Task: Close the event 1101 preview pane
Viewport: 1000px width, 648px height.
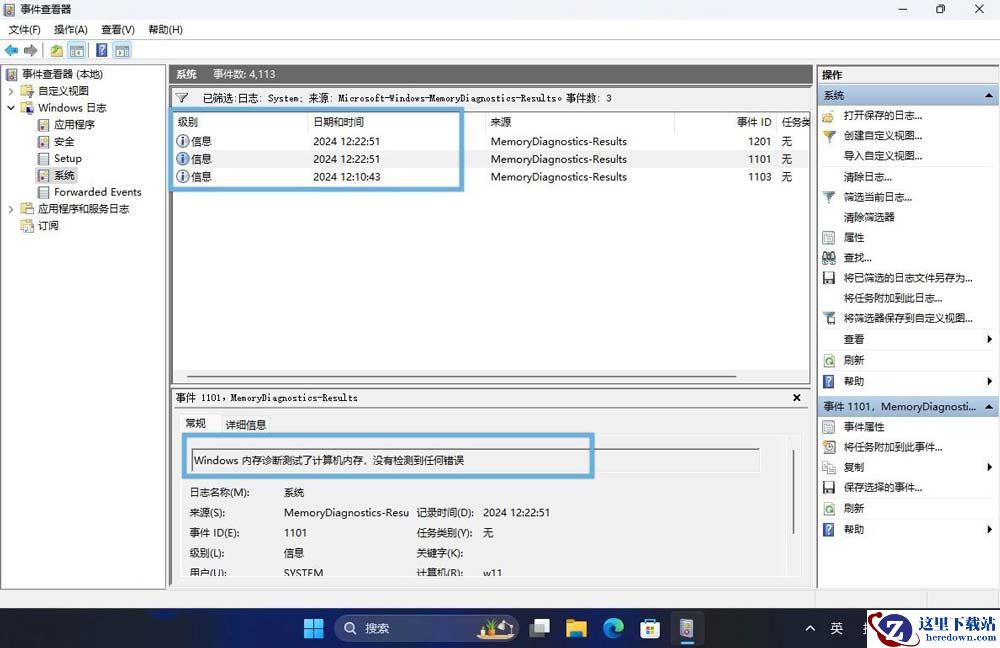Action: (x=797, y=397)
